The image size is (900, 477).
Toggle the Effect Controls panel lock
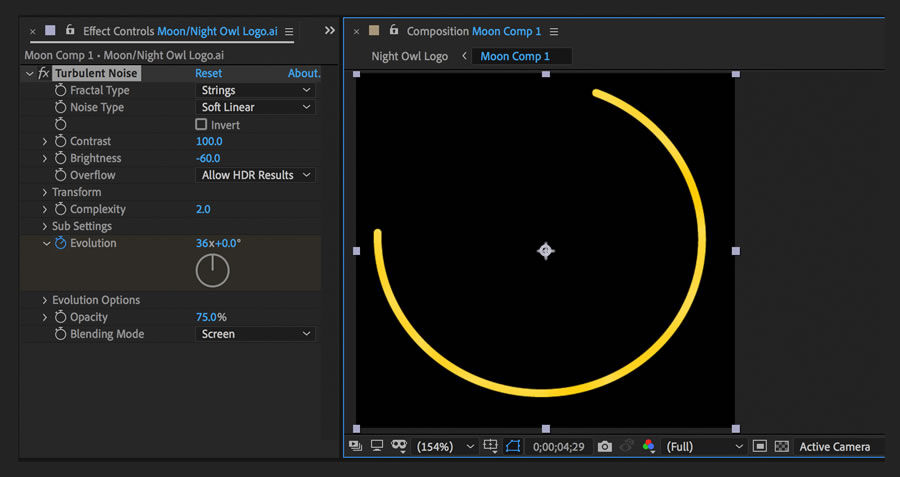pos(69,30)
